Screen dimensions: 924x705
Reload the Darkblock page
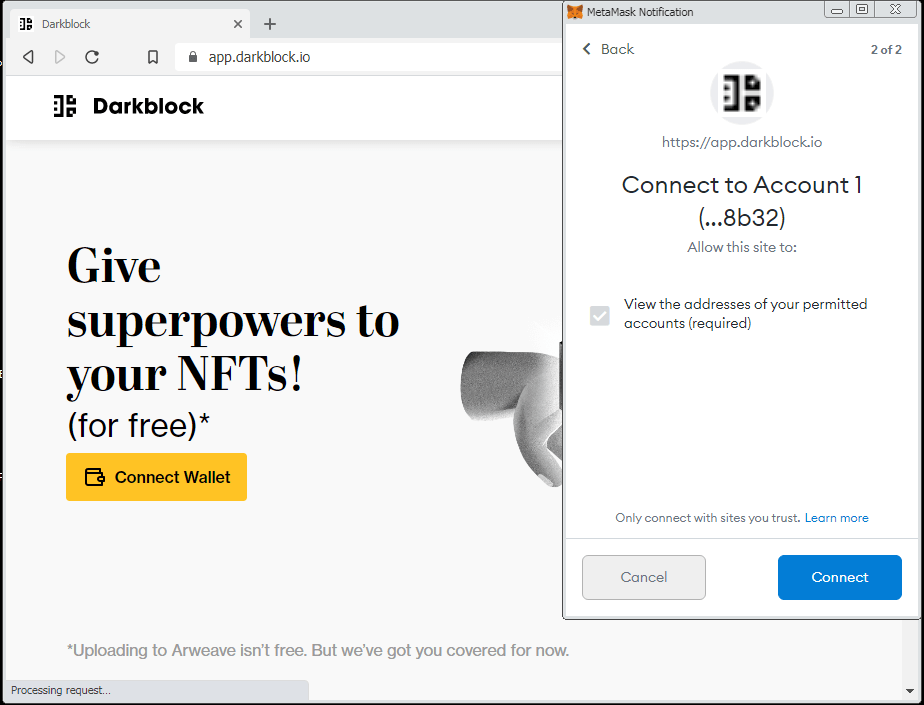coord(92,57)
